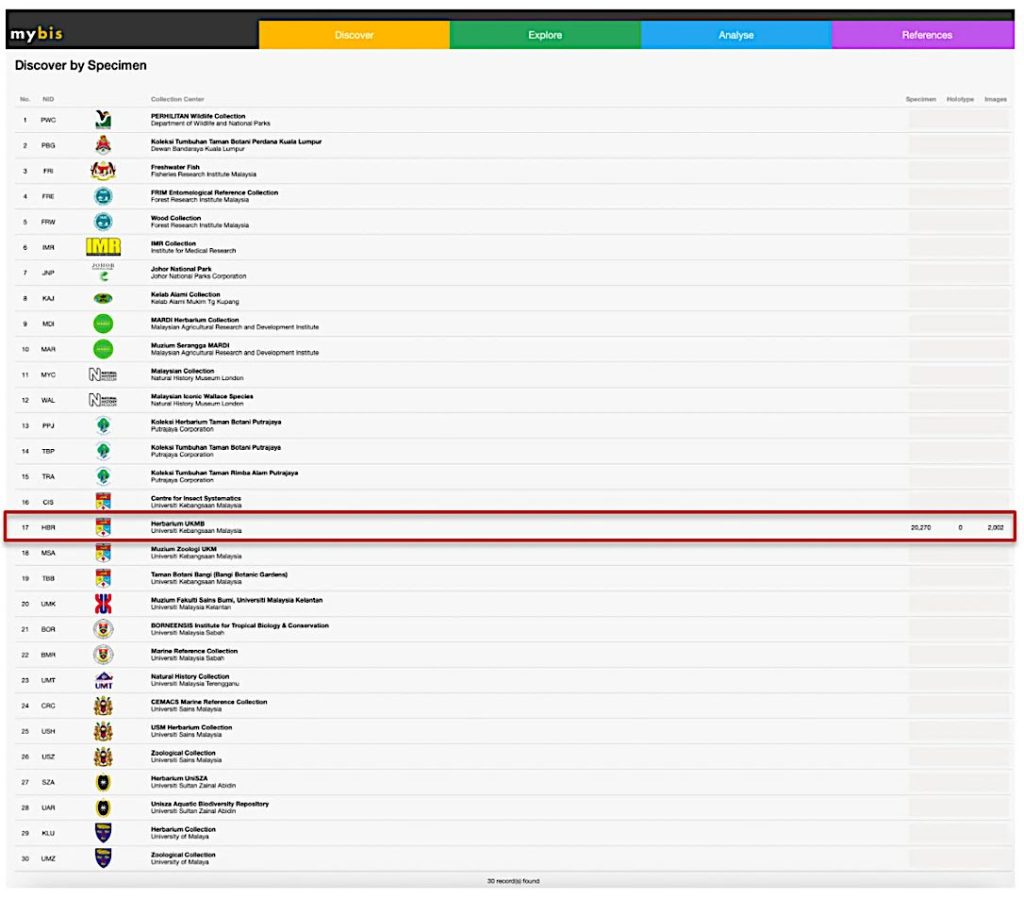This screenshot has height=898, width=1024.
Task: Click the USM Herbarium Collection crest
Action: pos(103,731)
